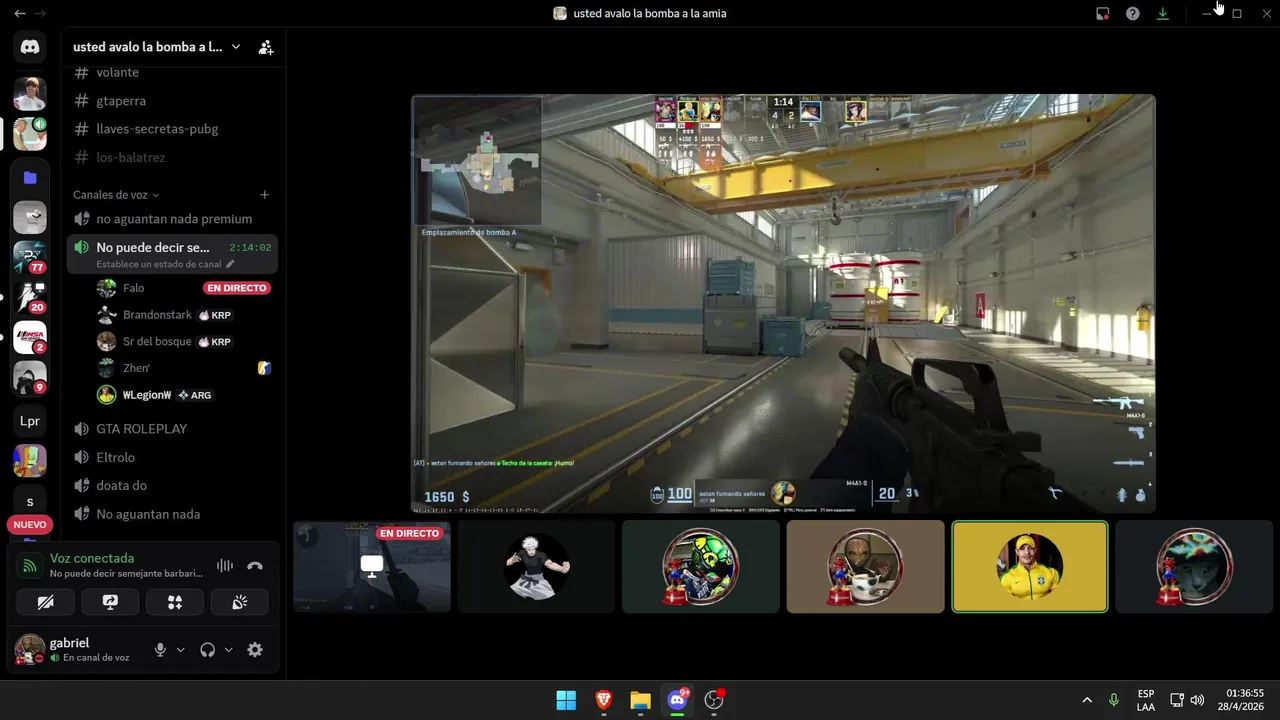Open the MSA server icon with 2 badge
Image resolution: width=1280 pixels, height=720 pixels.
coord(30,337)
